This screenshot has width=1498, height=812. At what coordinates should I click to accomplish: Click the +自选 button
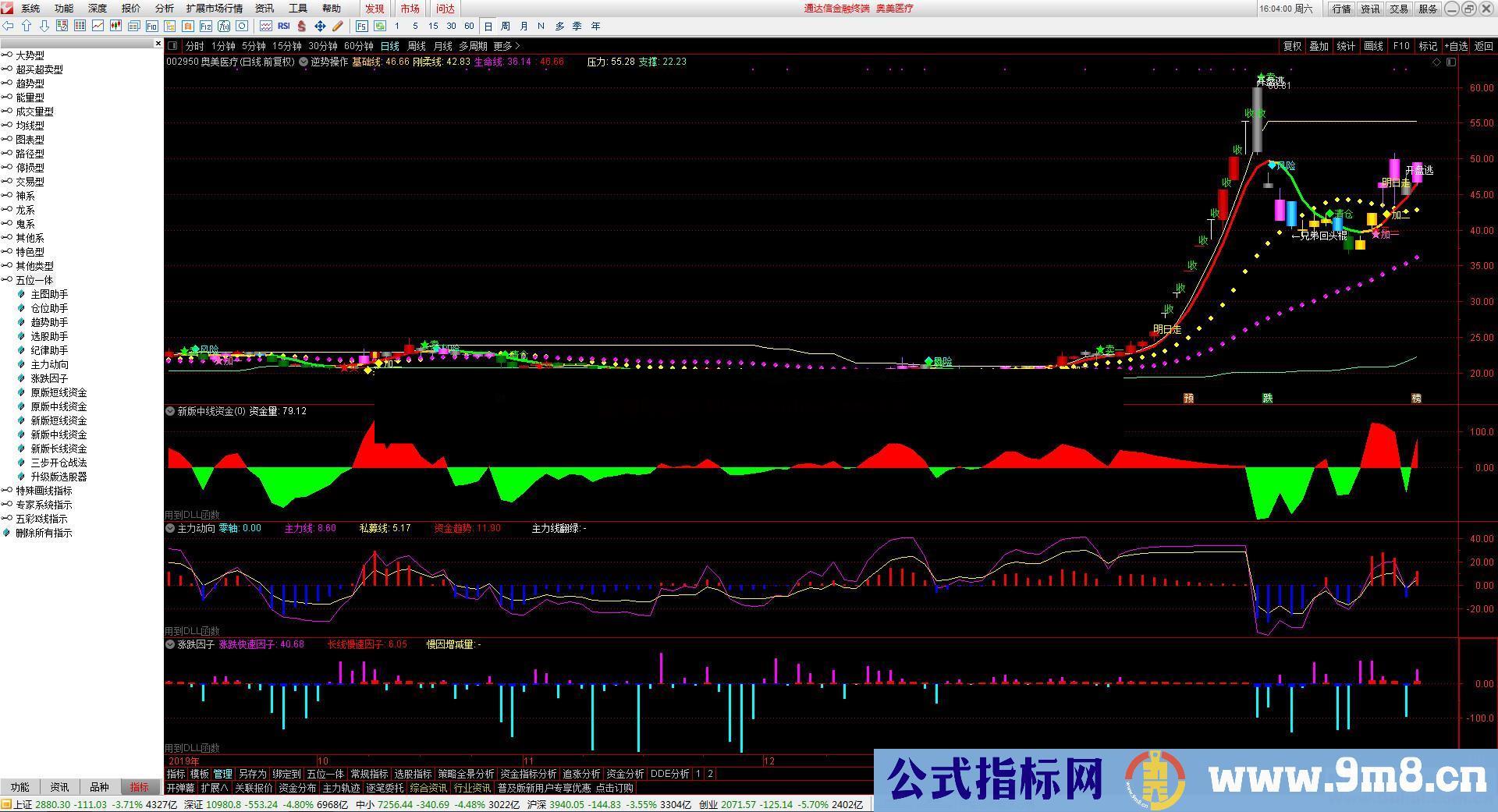[1456, 46]
